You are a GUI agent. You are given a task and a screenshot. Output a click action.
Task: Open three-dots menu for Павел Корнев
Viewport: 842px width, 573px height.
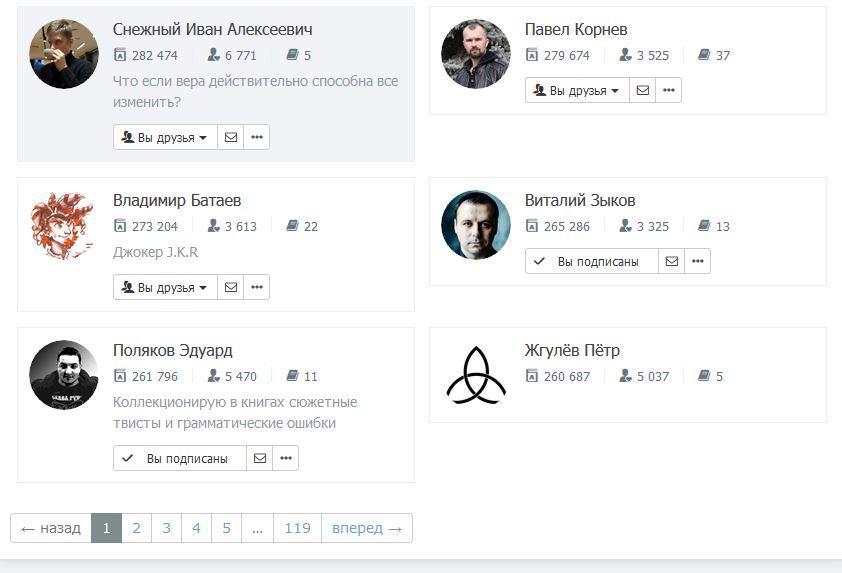coord(669,90)
